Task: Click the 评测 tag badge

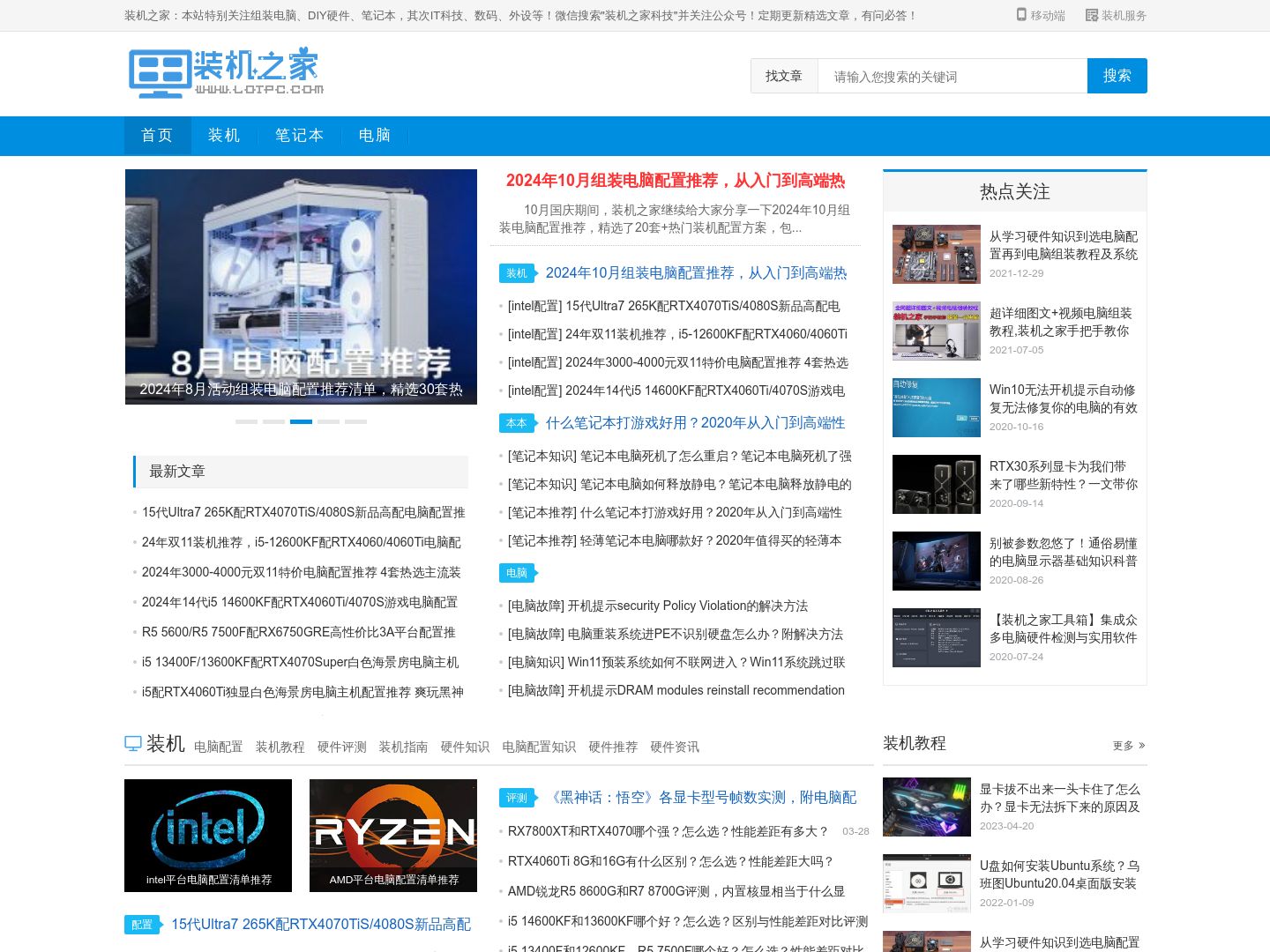Action: (x=517, y=798)
